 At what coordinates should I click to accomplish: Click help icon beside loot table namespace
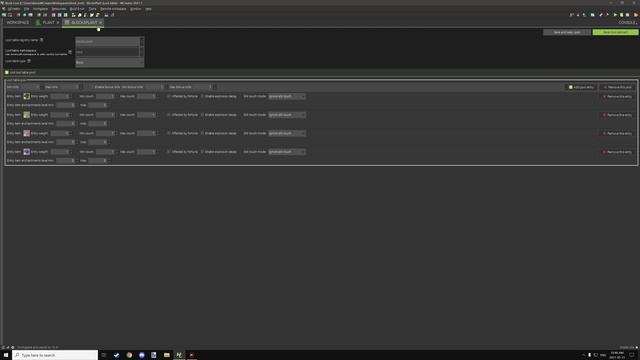[x=70, y=52]
